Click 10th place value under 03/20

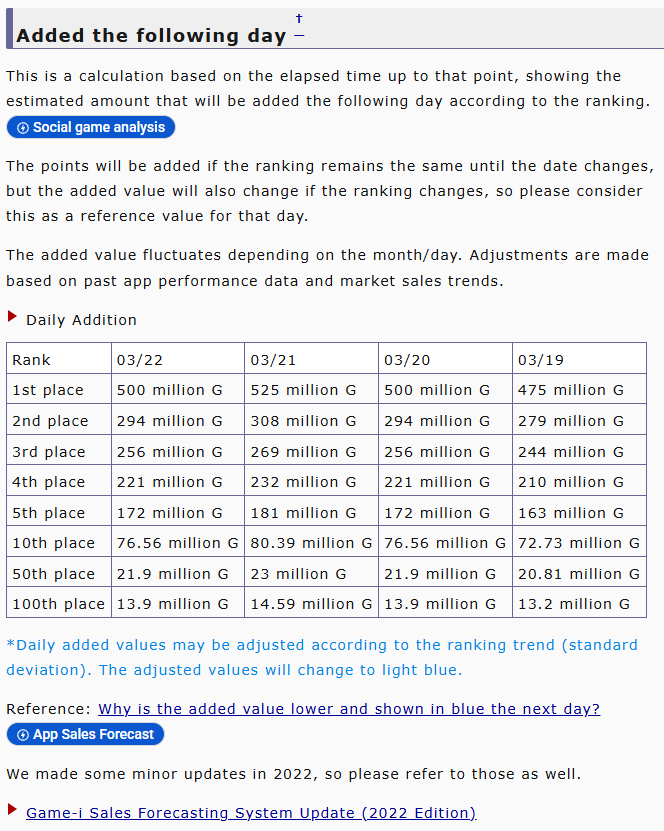[446, 542]
